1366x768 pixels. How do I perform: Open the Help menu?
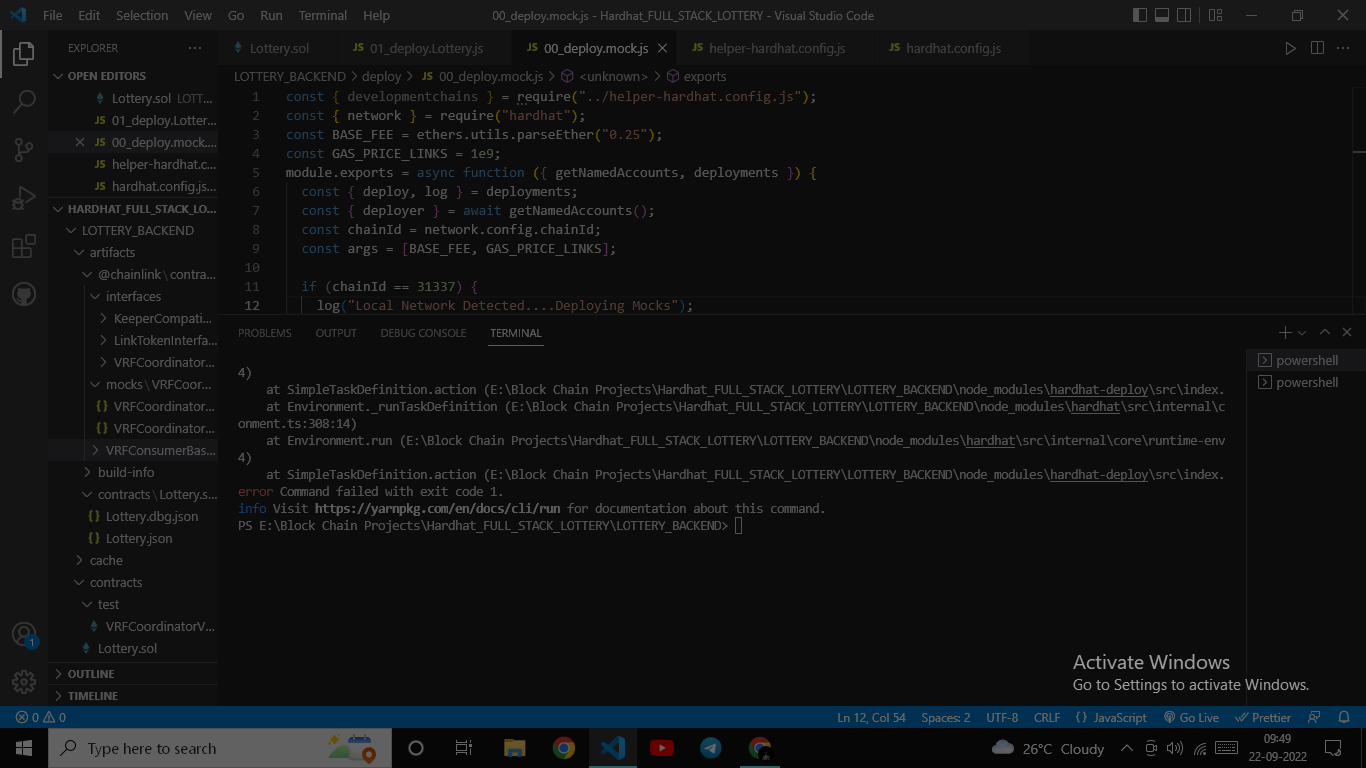[x=376, y=16]
